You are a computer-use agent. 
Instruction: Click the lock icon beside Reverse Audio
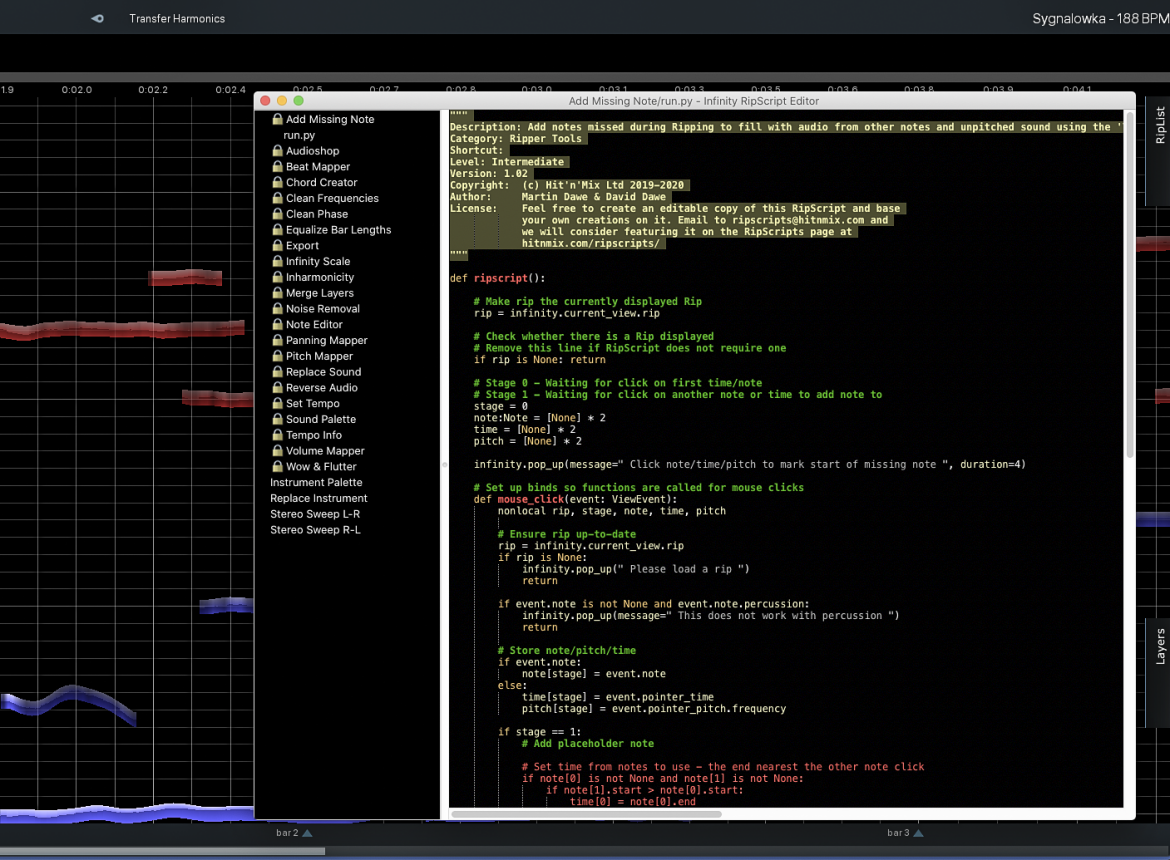tap(277, 387)
